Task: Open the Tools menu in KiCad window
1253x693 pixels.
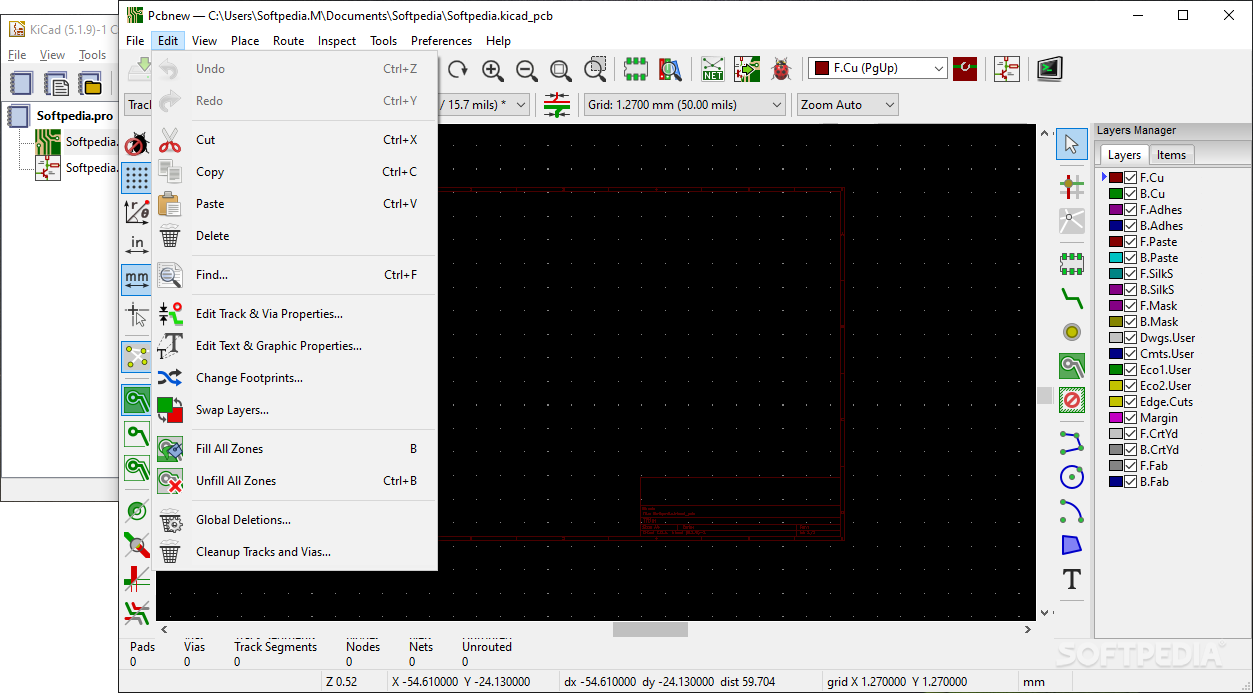Action: coord(92,55)
